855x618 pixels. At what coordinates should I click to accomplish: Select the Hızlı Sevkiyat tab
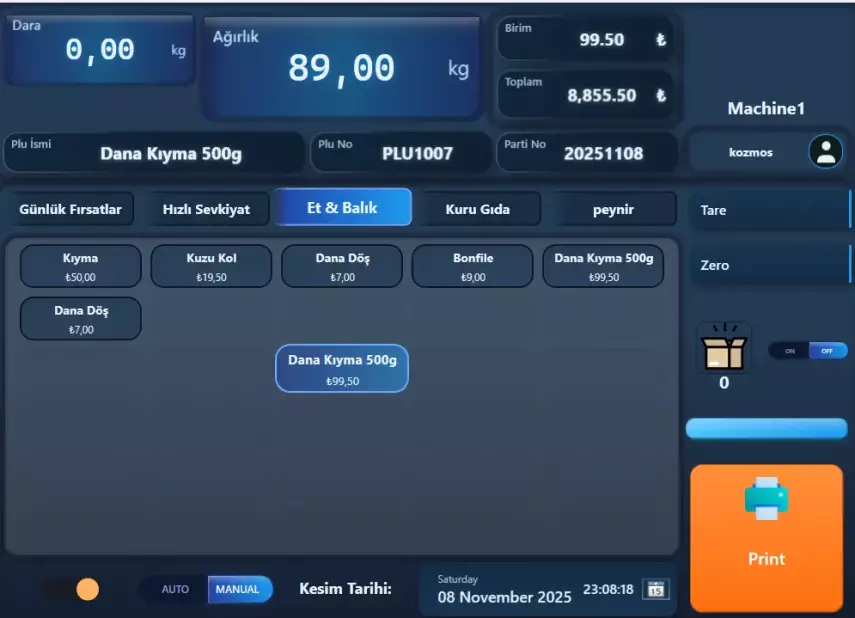coord(206,209)
